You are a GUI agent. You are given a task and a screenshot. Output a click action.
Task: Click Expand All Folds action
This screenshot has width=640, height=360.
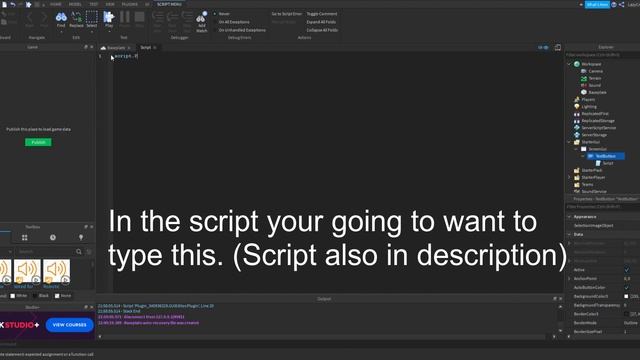click(321, 22)
